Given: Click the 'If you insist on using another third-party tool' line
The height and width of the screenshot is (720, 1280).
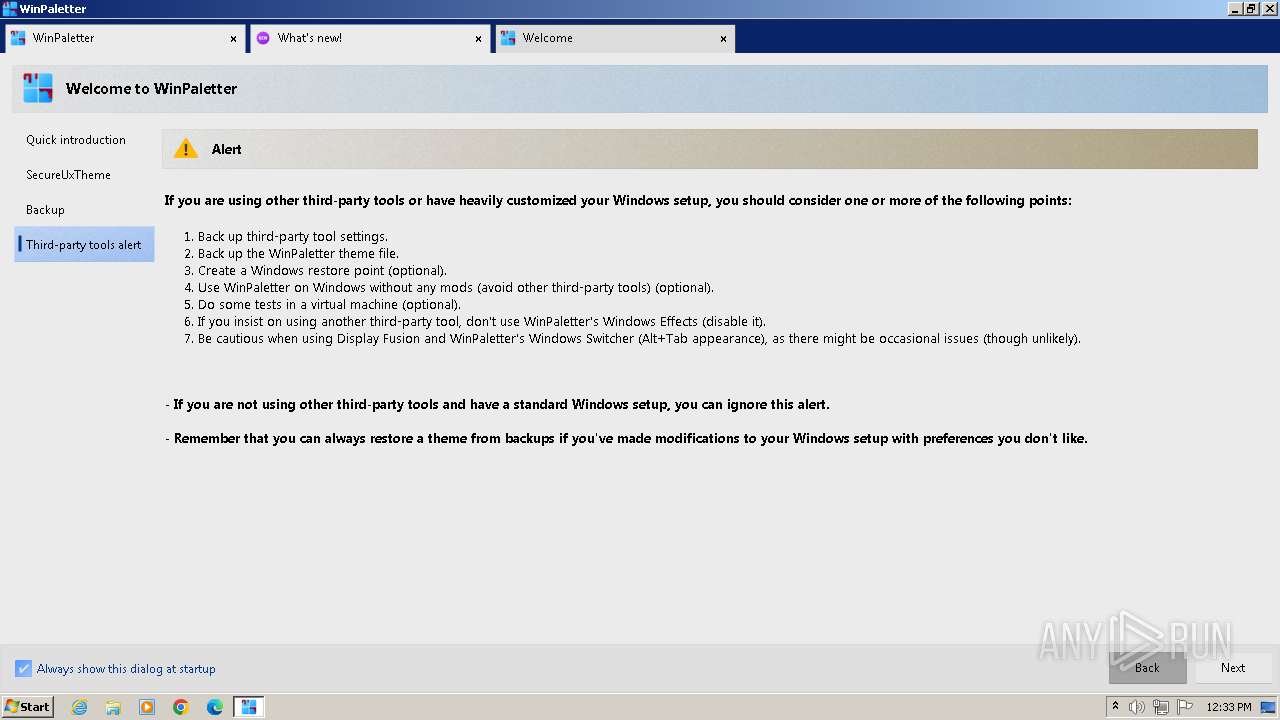Looking at the screenshot, I should pyautogui.click(x=481, y=322).
